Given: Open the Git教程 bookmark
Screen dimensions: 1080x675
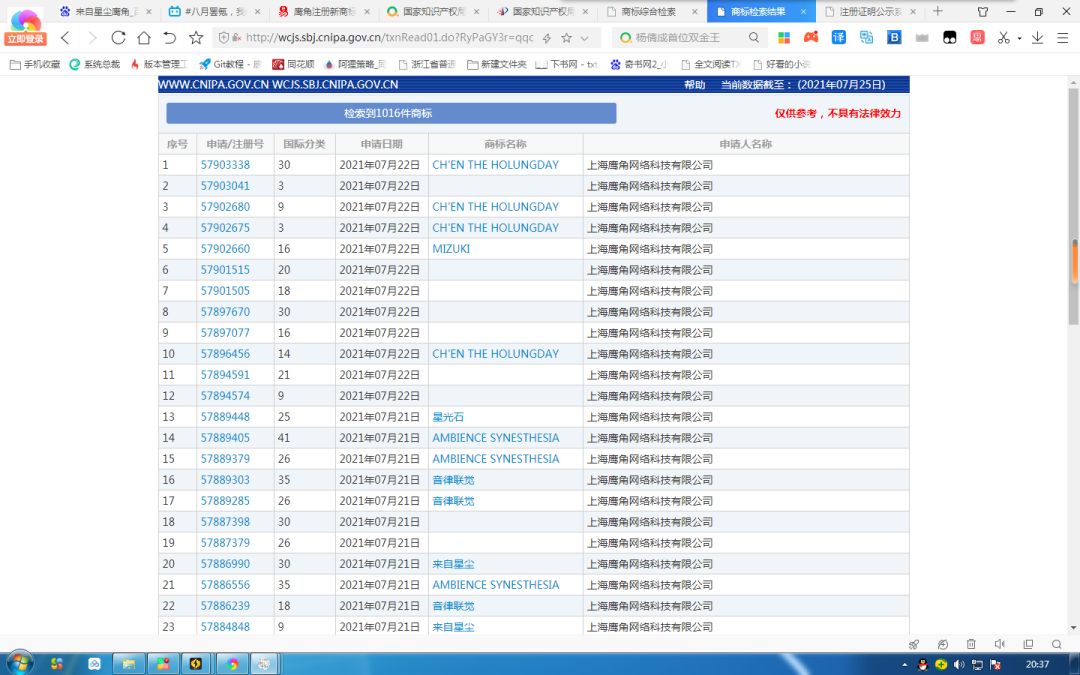Looking at the screenshot, I should pos(230,64).
